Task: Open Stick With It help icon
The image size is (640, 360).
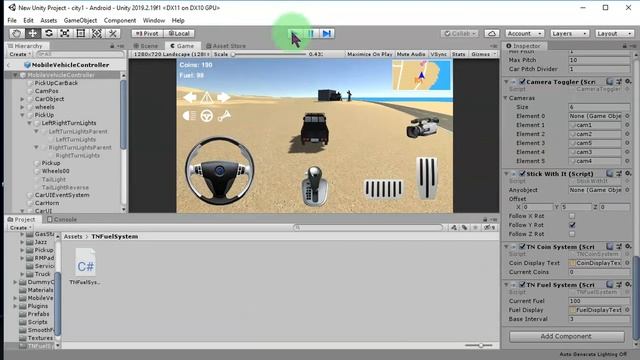Action: tap(610, 173)
